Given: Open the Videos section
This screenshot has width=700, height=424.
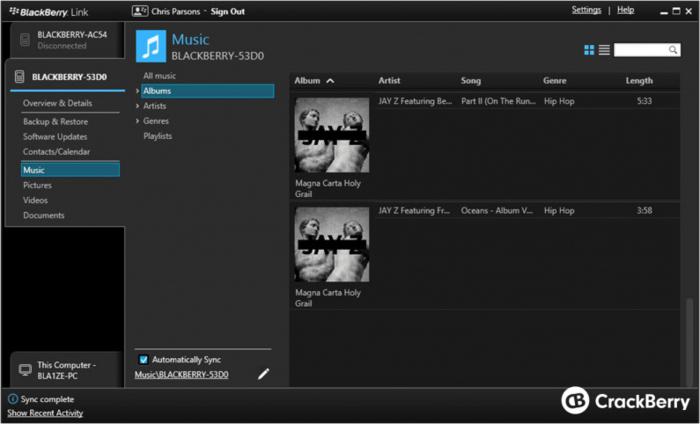Looking at the screenshot, I should point(35,200).
